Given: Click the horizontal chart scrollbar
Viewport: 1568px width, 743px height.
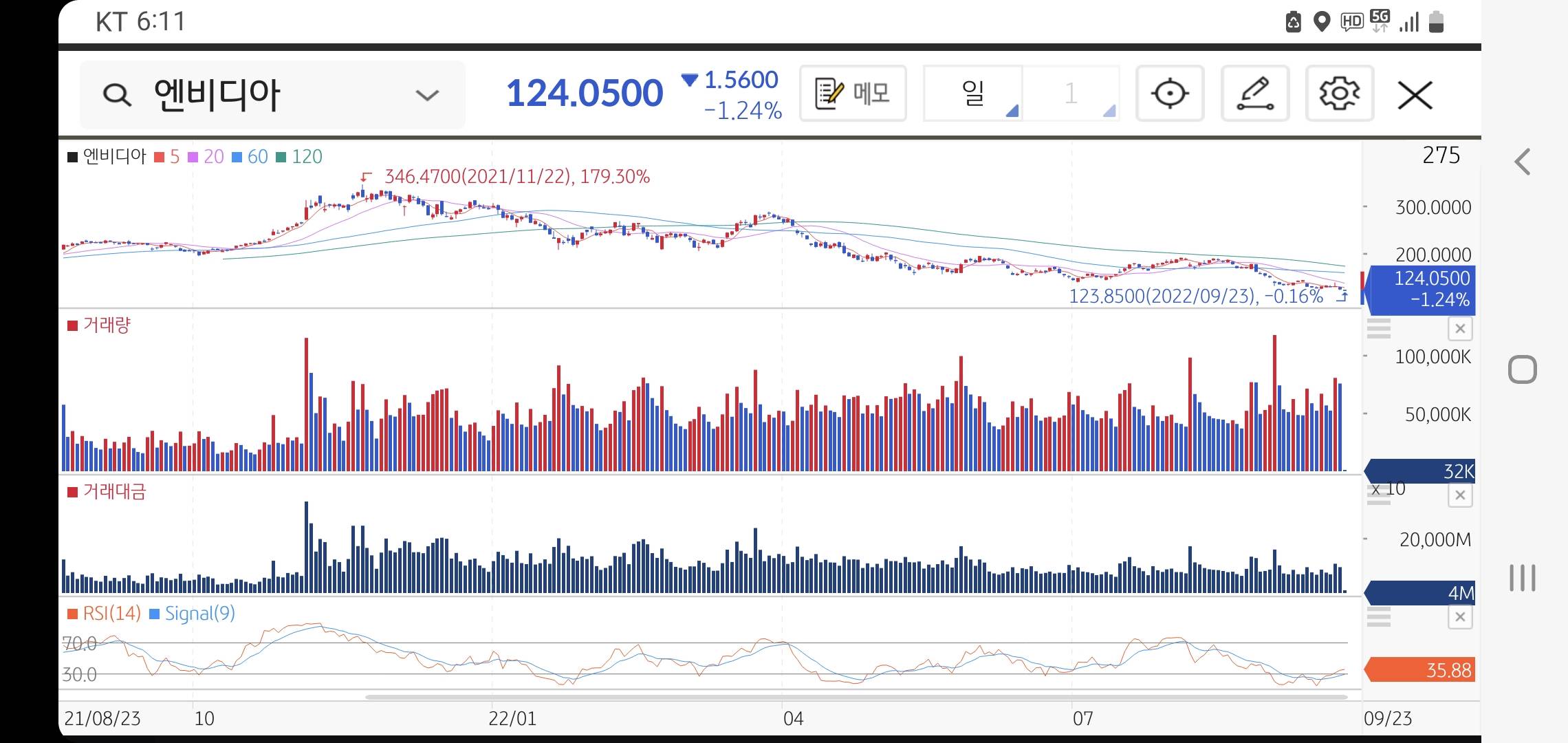Looking at the screenshot, I should (856, 697).
